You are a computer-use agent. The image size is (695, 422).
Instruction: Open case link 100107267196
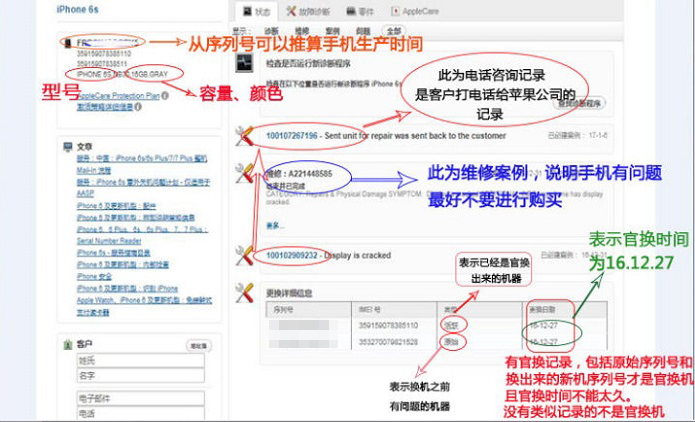tap(292, 136)
